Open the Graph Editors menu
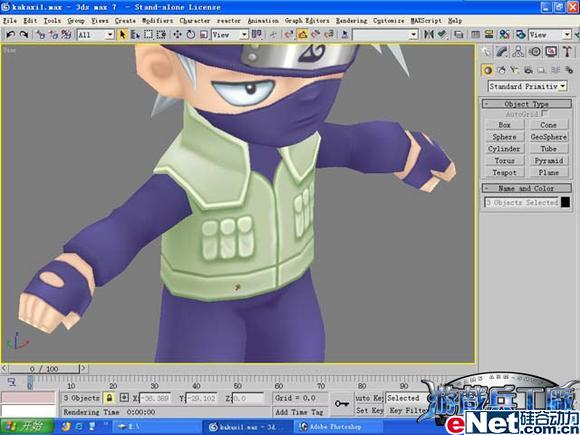Viewport: 580px width, 435px height. click(x=307, y=21)
